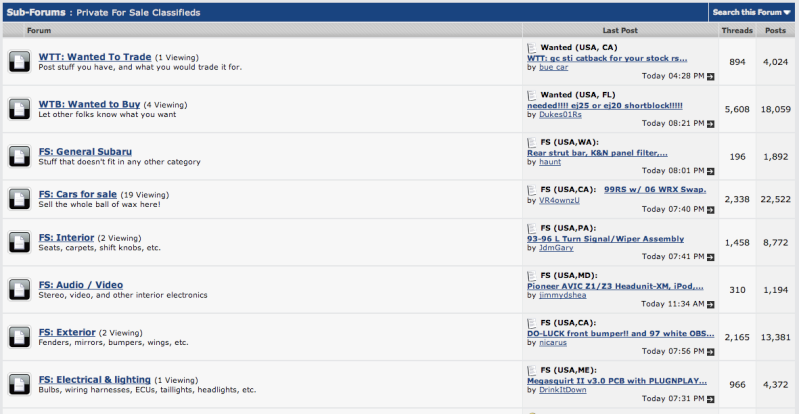799x414 pixels.
Task: Click post icon beside FS (USA,CA) 99RS
Action: click(532, 190)
